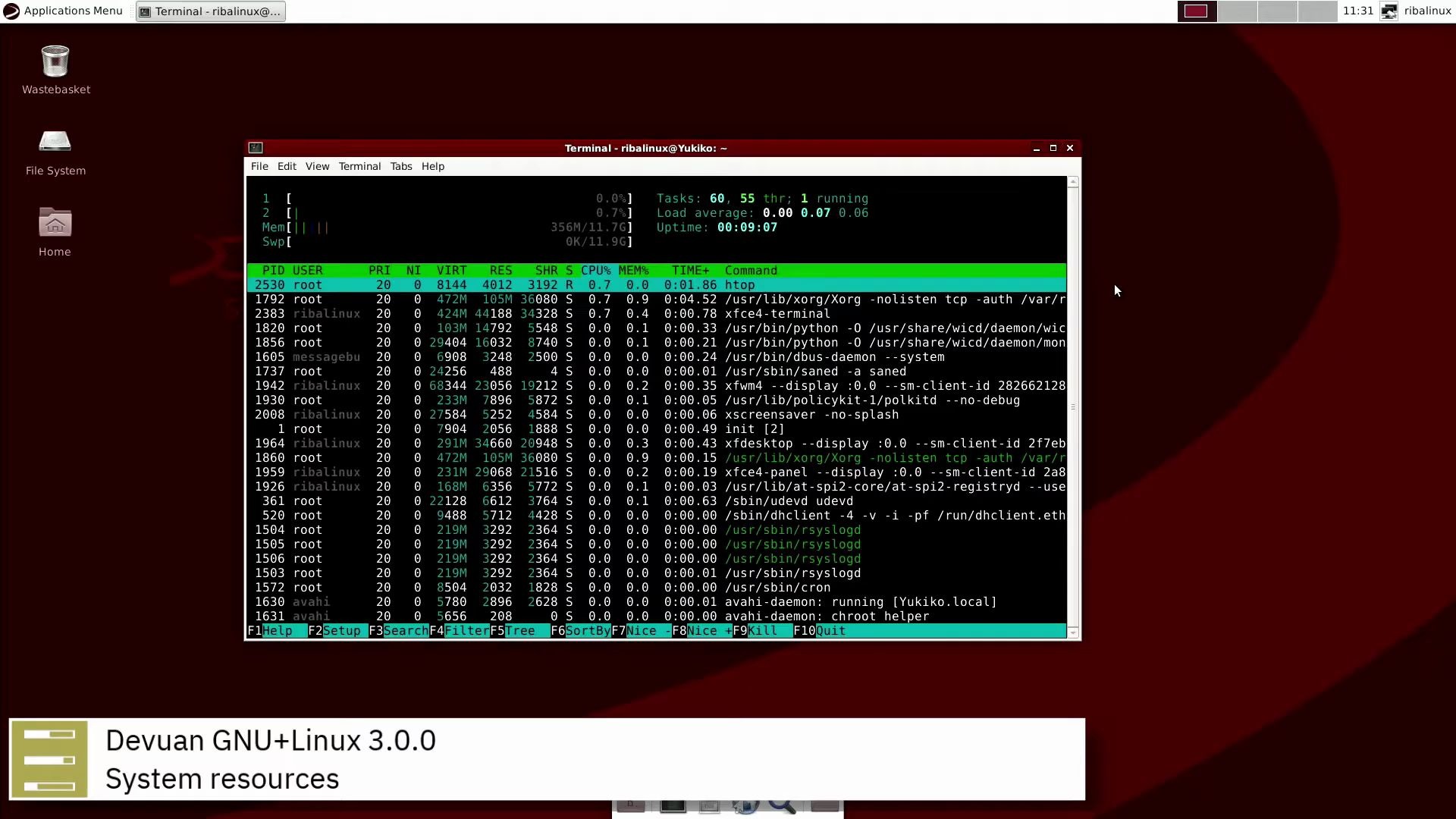Click the Uptime 00:09:07 value
Screen dimensions: 1456x819
point(747,227)
